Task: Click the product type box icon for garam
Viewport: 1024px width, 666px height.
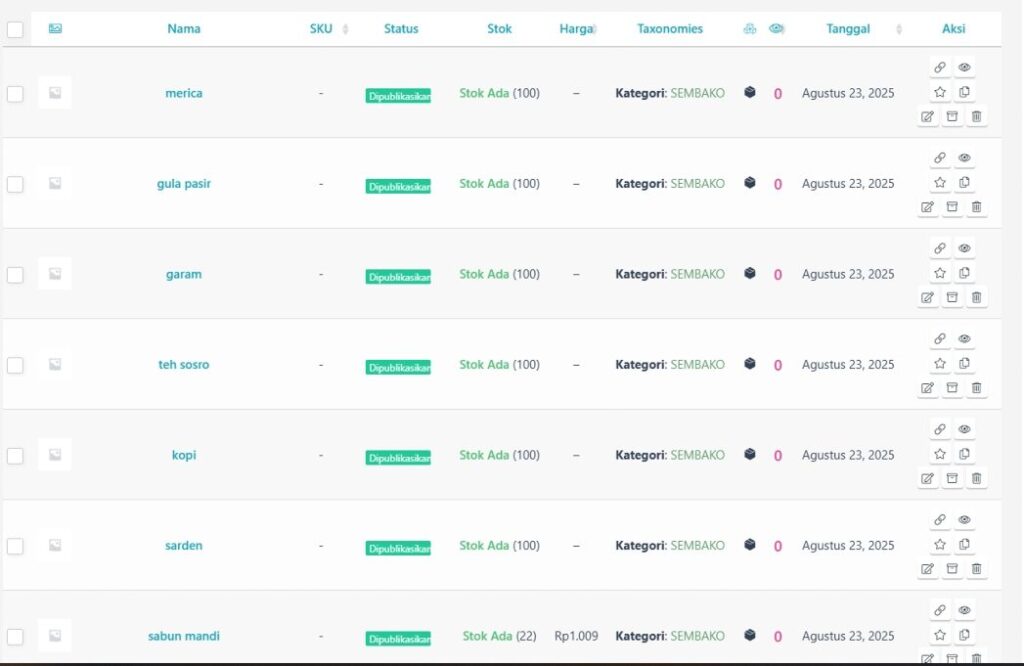Action: 750,273
